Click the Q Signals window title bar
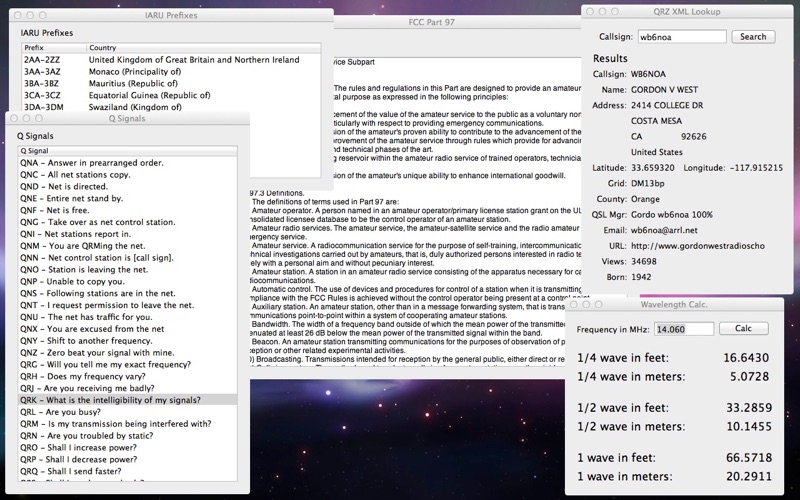 point(127,118)
